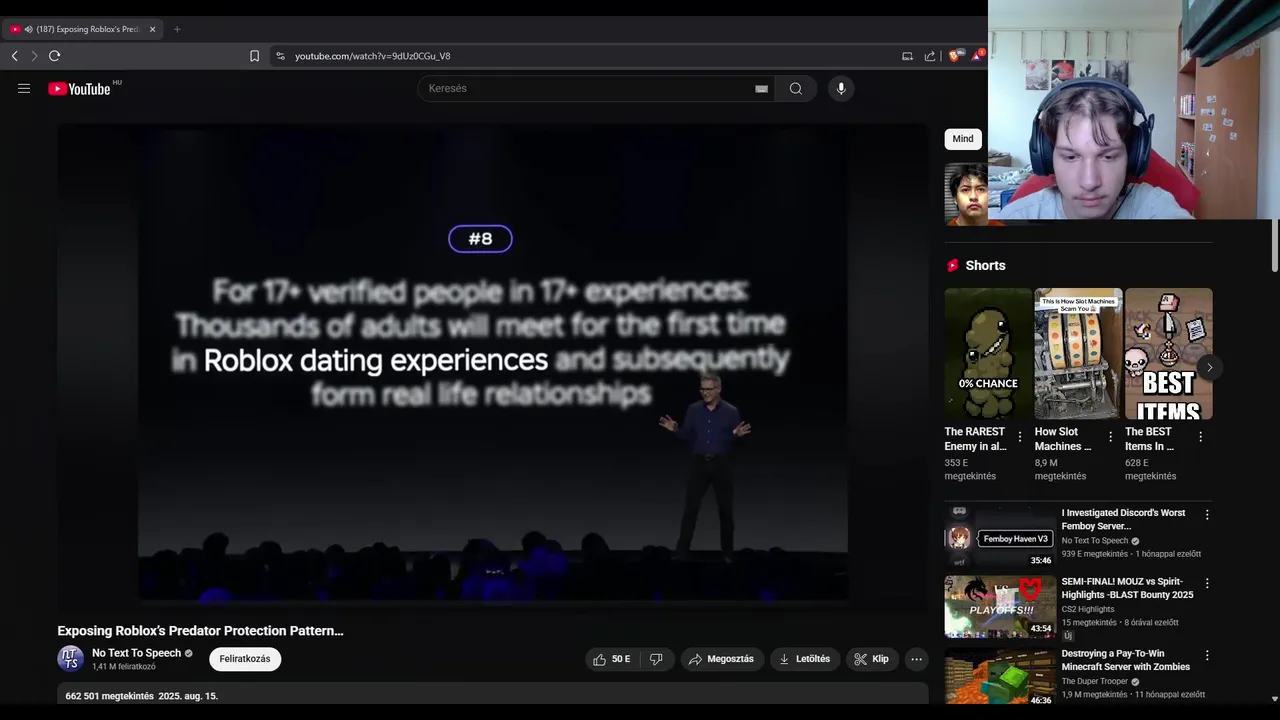Open The Duper Trooper channel name
This screenshot has height=720, width=1280.
pyautogui.click(x=1095, y=682)
